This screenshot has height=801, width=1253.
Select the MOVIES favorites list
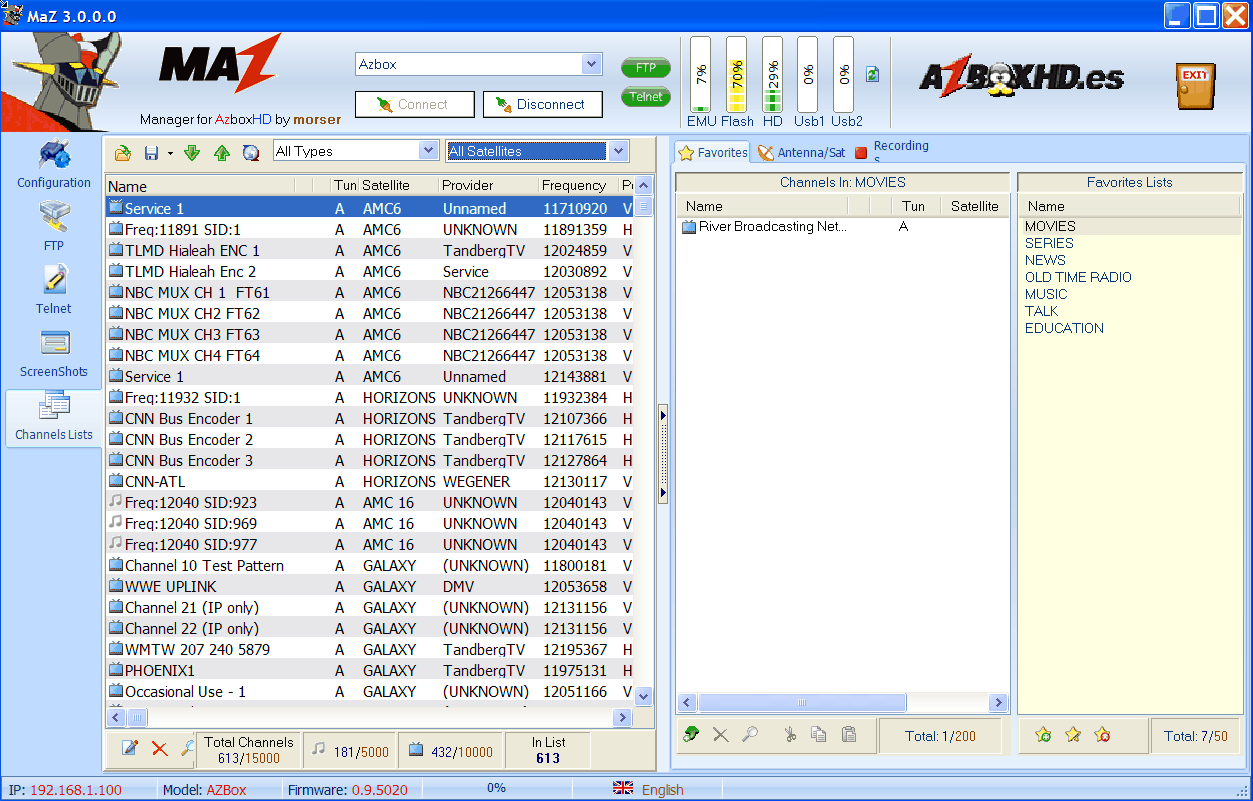pos(1129,226)
